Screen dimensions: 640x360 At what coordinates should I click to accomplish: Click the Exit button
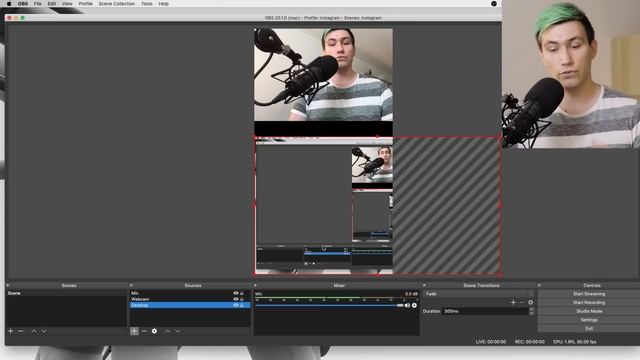click(x=589, y=329)
